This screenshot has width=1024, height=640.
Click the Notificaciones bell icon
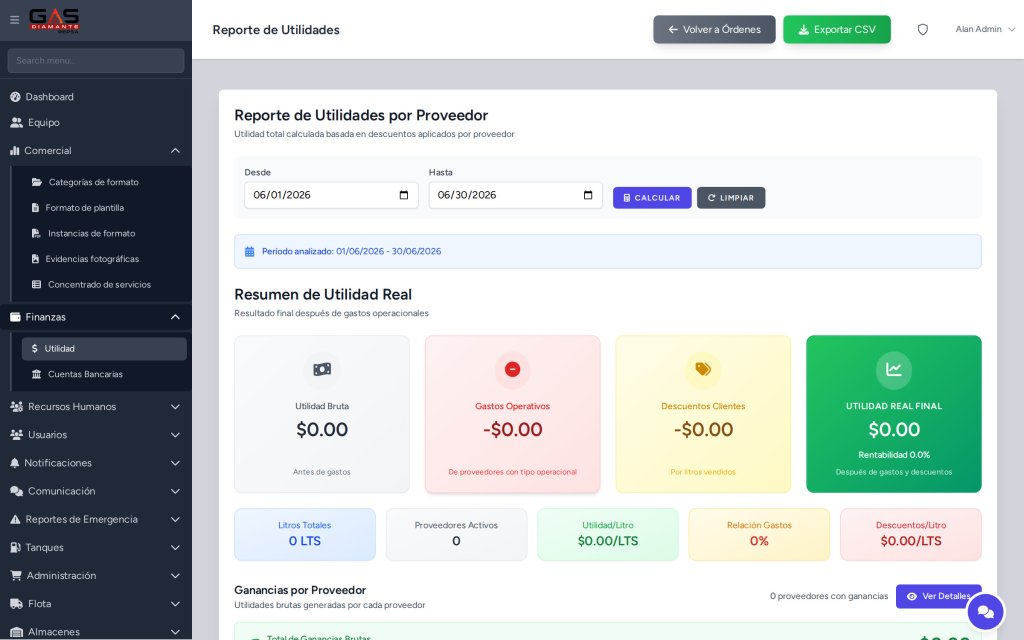coord(14,463)
